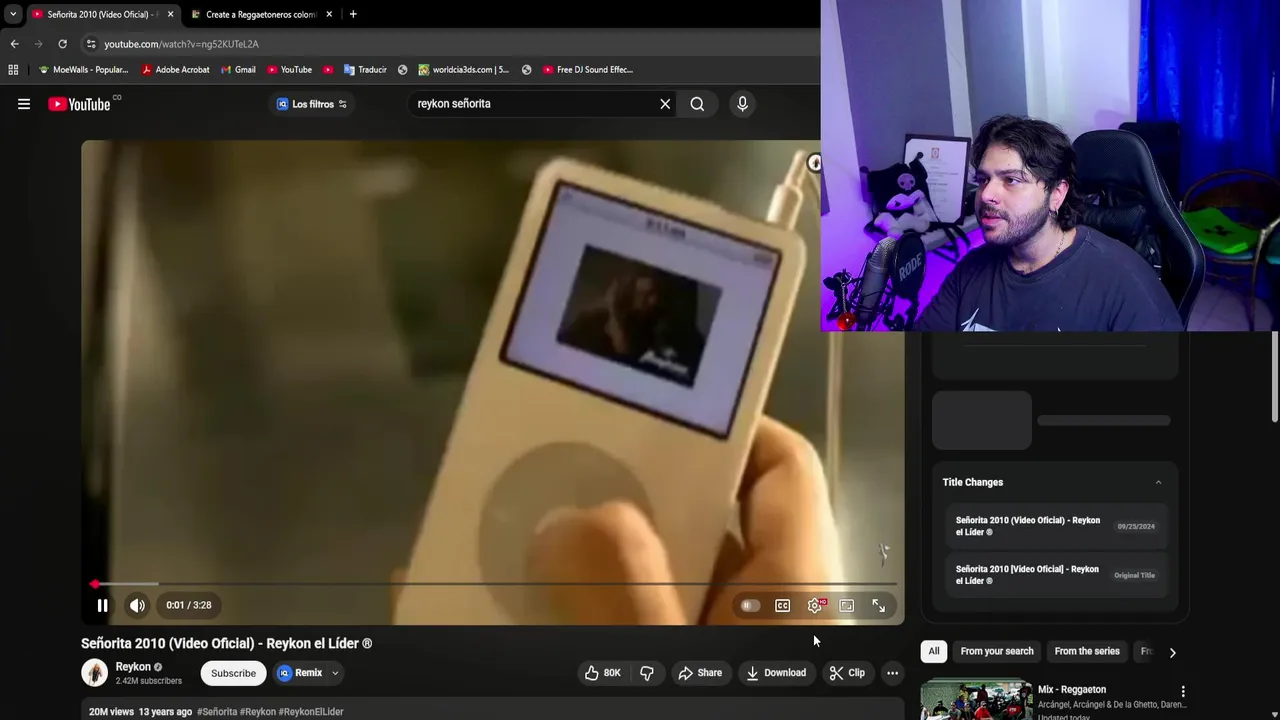
Task: Open tab search dropdown
Action: click(12, 14)
